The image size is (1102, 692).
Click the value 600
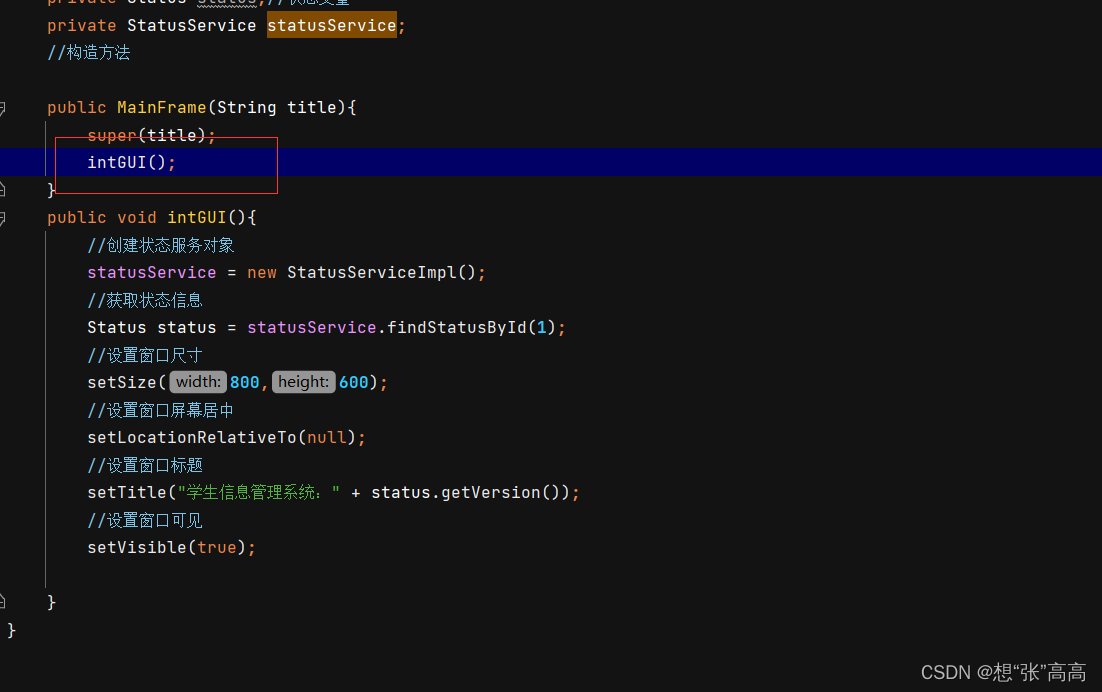354,382
